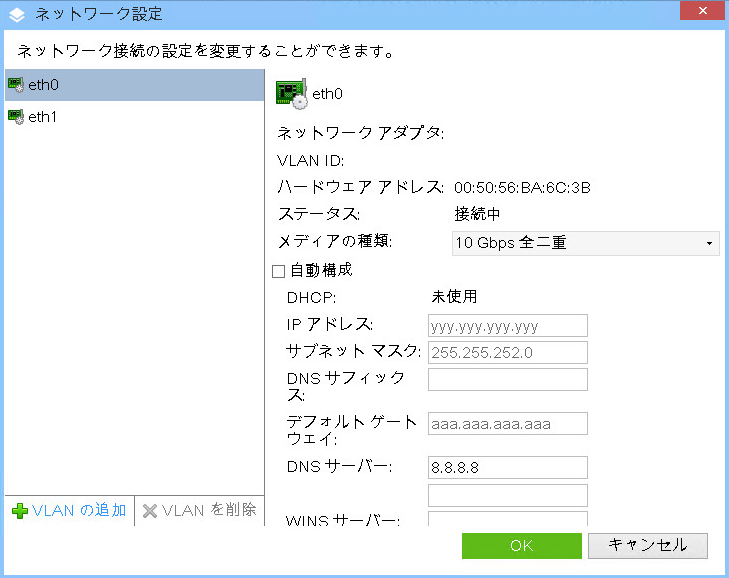Click into the IP アドレス field
729x578 pixels.
[507, 325]
